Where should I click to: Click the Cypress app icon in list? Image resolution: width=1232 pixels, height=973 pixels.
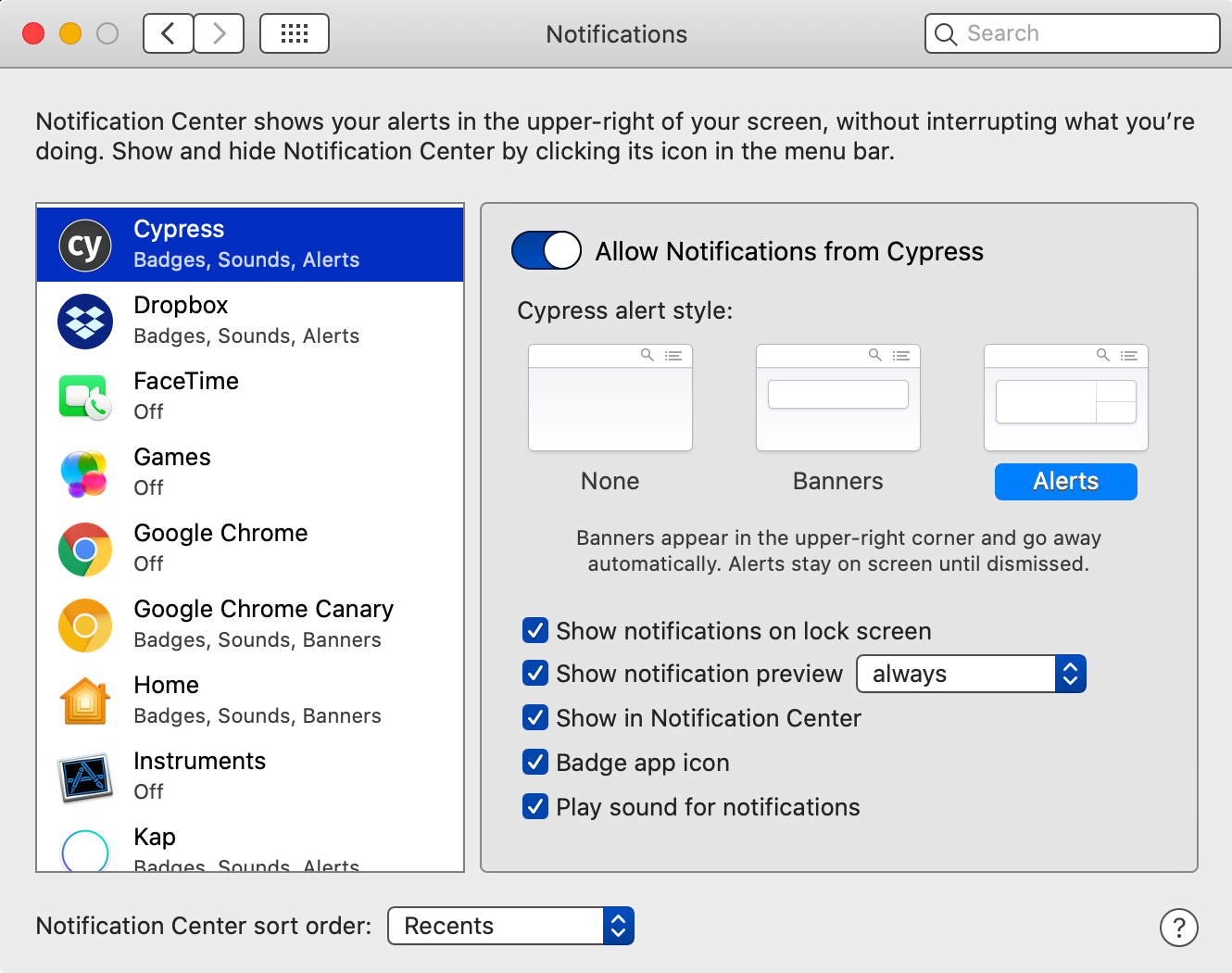click(85, 246)
